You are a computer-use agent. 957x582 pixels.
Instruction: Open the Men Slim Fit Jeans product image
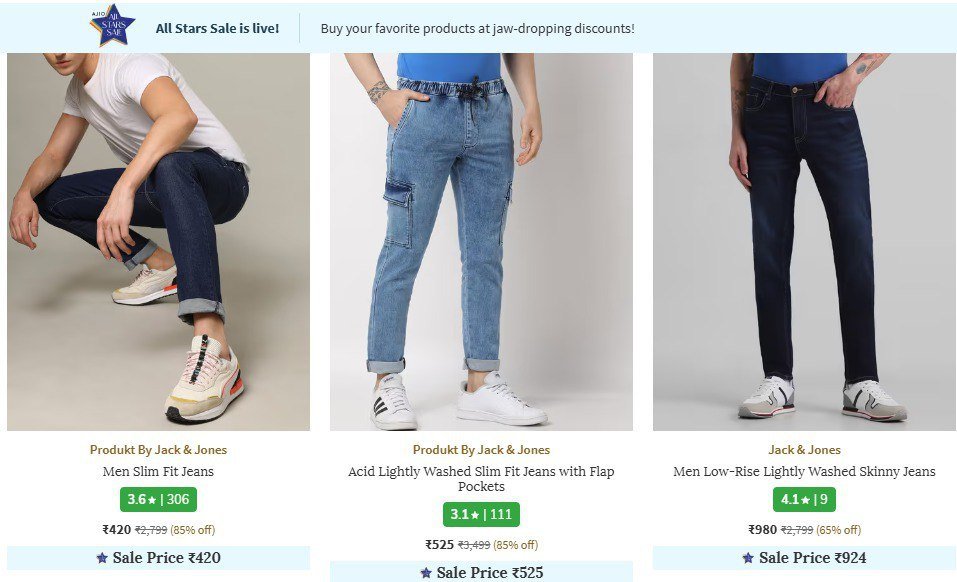(x=158, y=242)
